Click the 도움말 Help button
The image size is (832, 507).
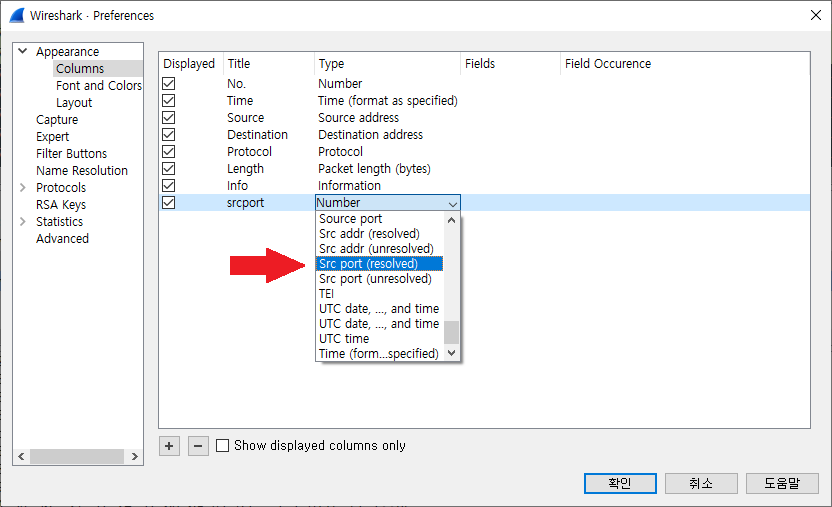[782, 483]
